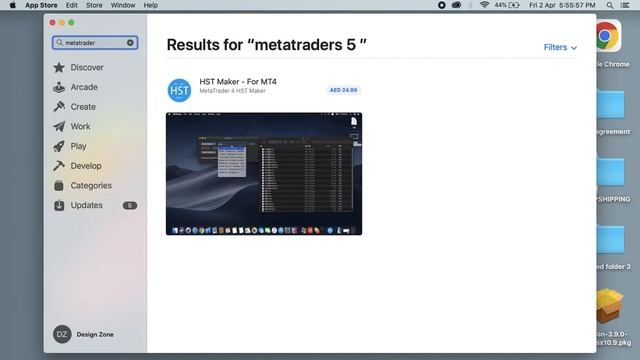Open the Store menu
The height and width of the screenshot is (360, 640).
(94, 5)
